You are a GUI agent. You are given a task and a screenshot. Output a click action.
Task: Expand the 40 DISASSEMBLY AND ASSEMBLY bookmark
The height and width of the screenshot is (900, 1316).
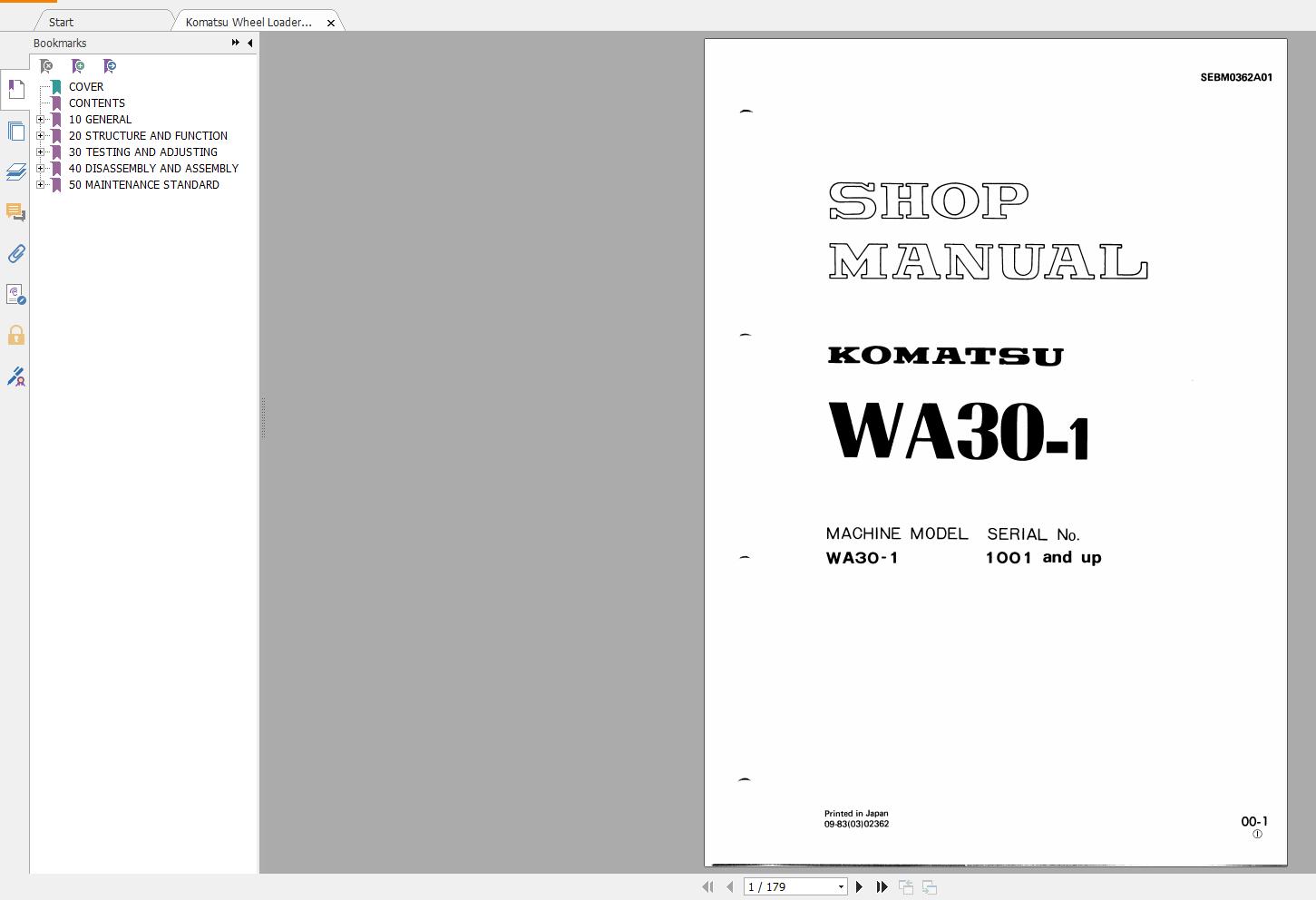pos(40,168)
